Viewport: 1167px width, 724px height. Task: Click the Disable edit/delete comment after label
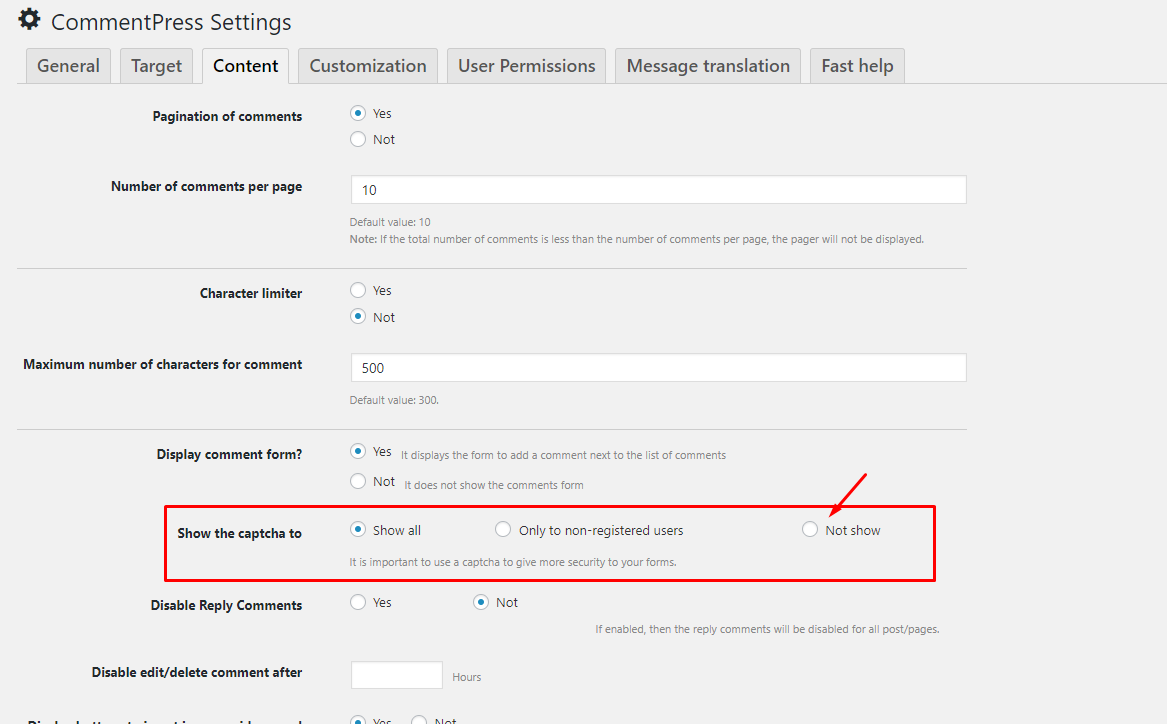[x=196, y=673]
